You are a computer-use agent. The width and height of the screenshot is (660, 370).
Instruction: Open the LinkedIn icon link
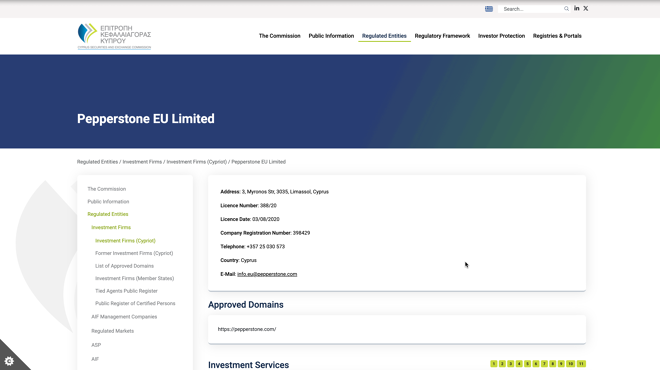[577, 8]
